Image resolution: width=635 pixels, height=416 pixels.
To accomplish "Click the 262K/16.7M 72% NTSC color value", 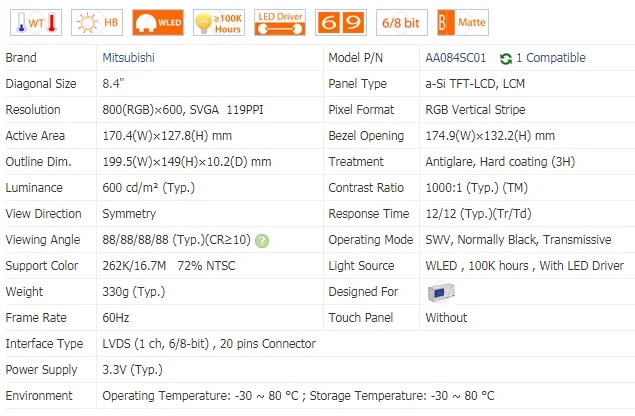I will coord(168,266).
